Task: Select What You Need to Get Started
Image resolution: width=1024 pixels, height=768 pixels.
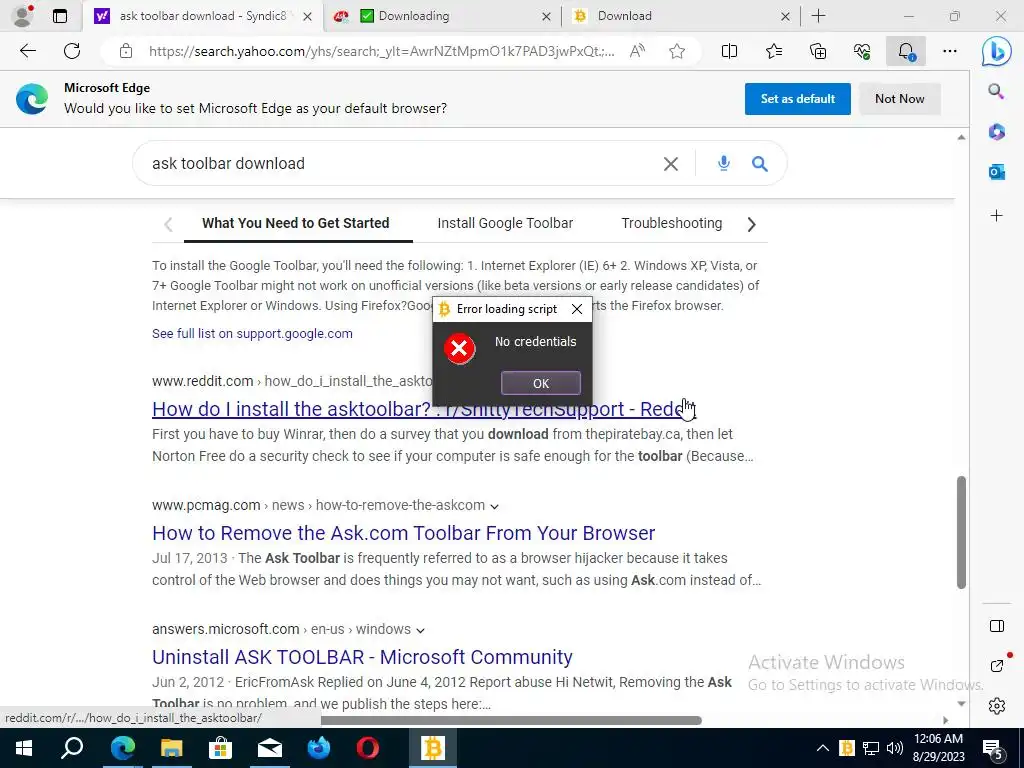Action: tap(295, 223)
